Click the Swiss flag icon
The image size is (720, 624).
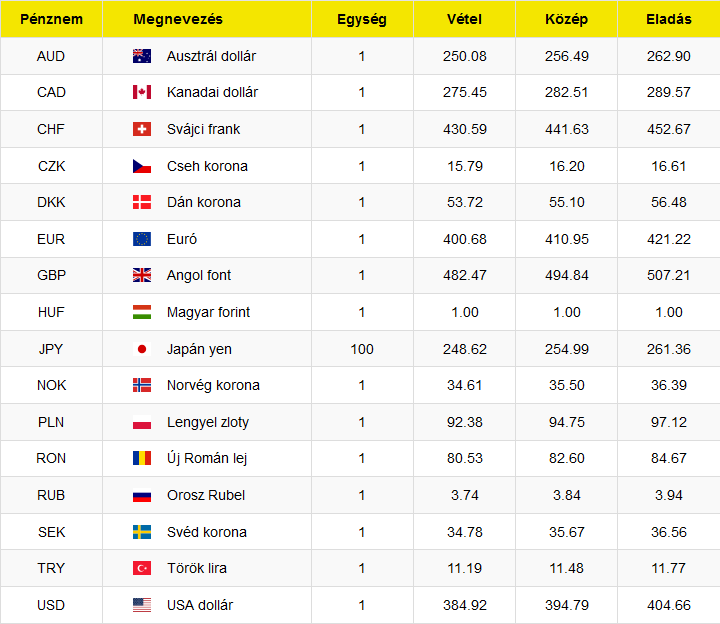click(142, 129)
